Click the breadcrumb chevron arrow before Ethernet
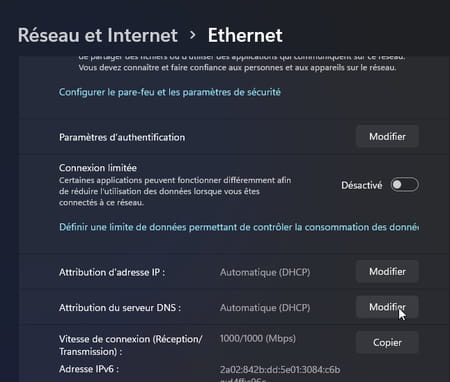 coord(192,35)
